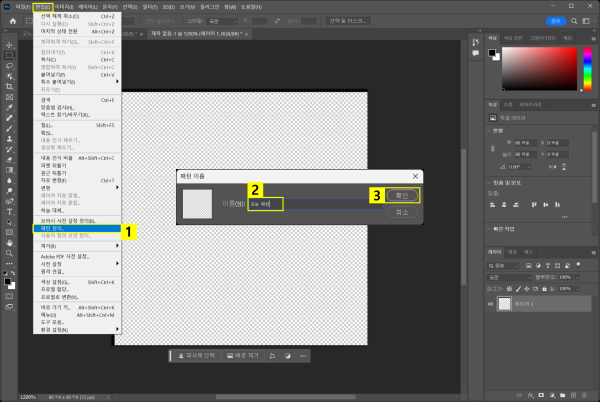
Task: Open Edit Toolbar three-dots icon
Action: (x=9, y=264)
